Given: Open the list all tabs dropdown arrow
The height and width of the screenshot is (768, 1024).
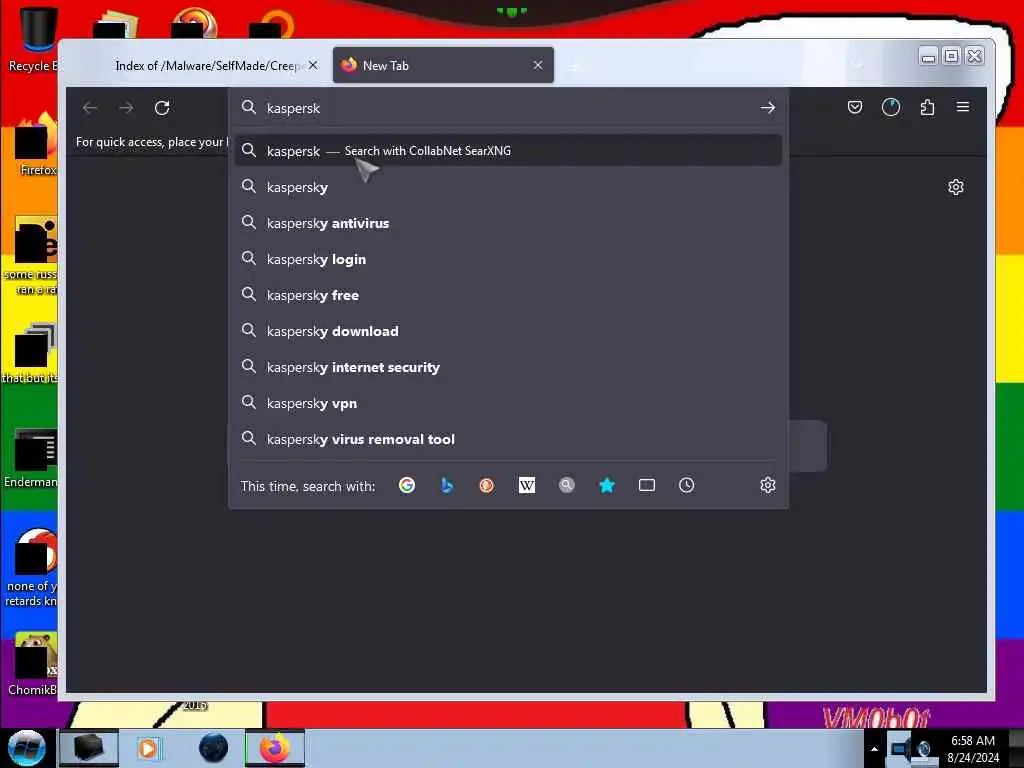Looking at the screenshot, I should [857, 65].
